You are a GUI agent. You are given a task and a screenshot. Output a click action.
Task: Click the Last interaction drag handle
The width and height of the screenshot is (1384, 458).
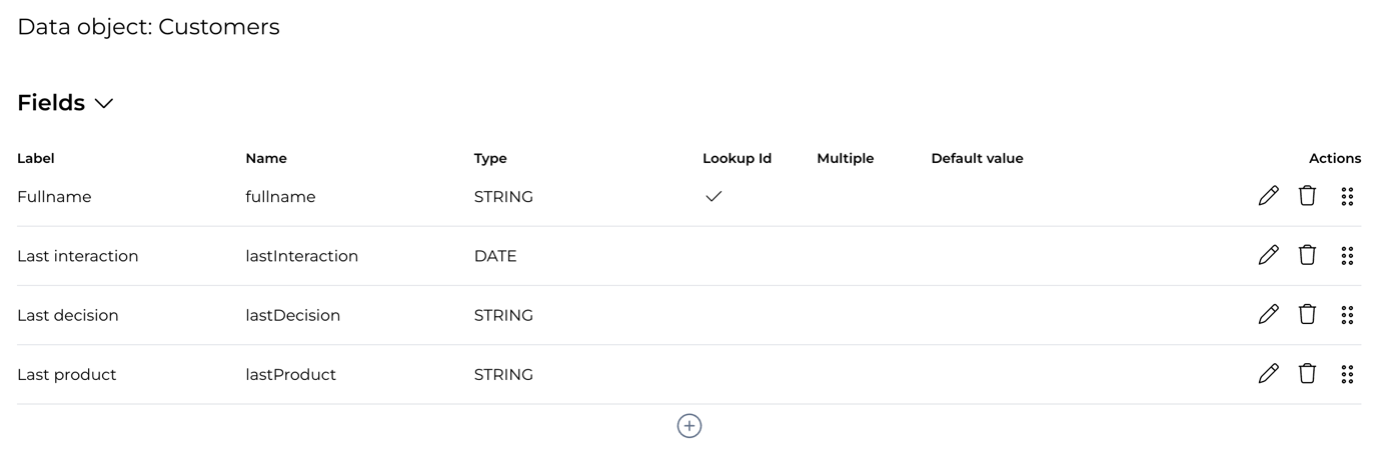pyautogui.click(x=1346, y=256)
